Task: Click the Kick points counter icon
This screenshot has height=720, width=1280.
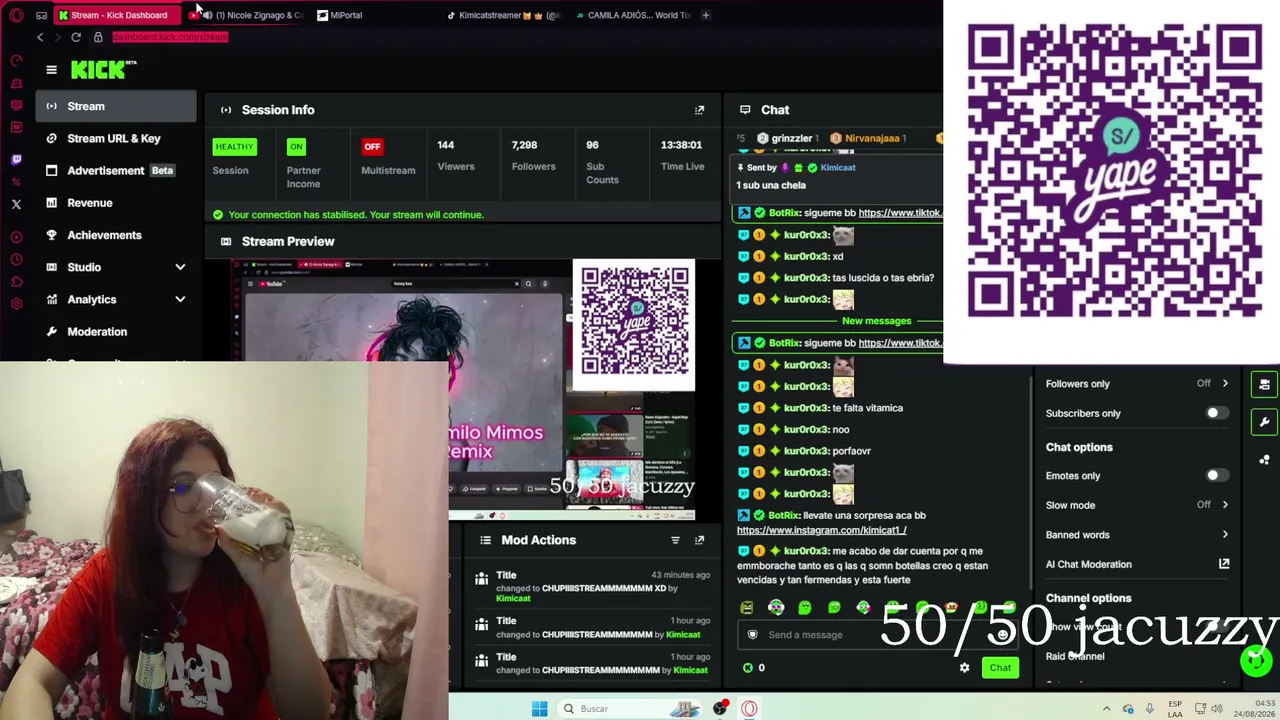Action: 747,668
